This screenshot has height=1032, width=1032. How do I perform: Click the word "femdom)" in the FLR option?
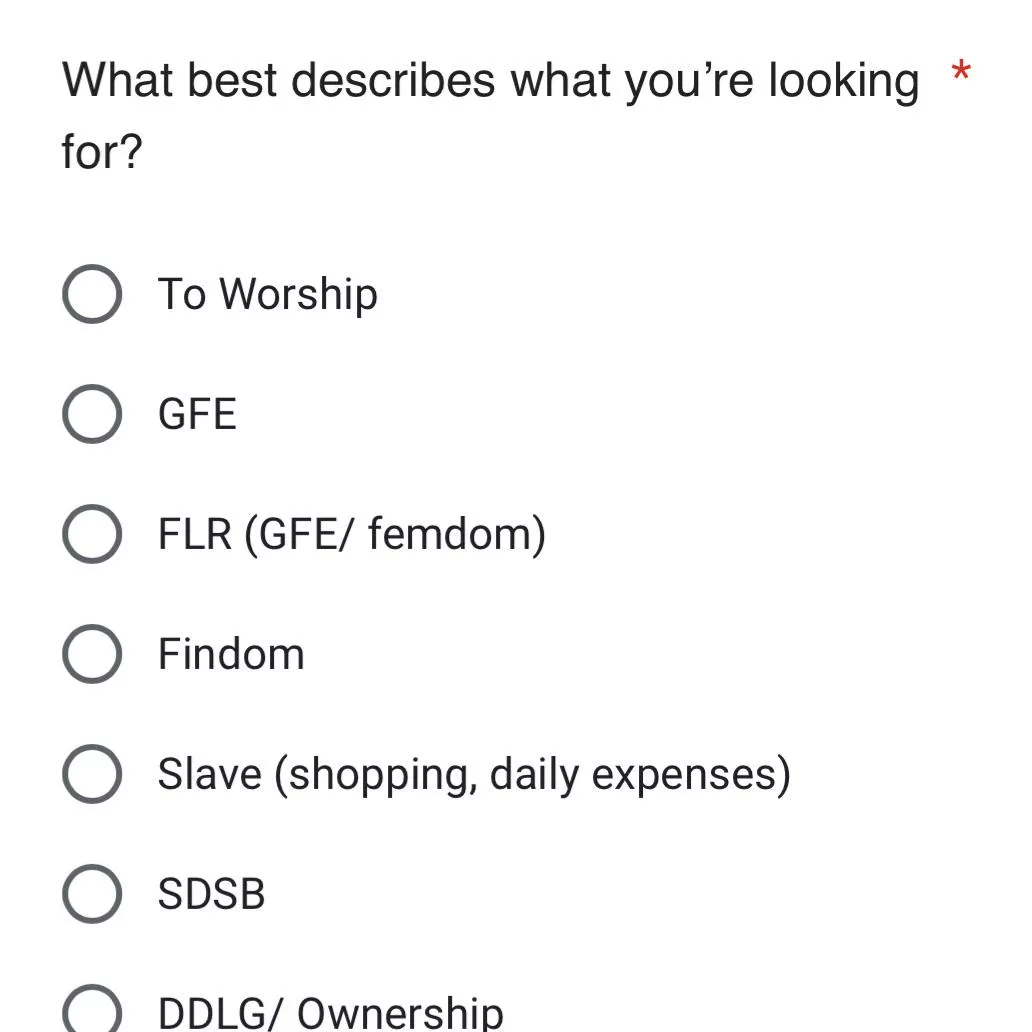click(457, 534)
